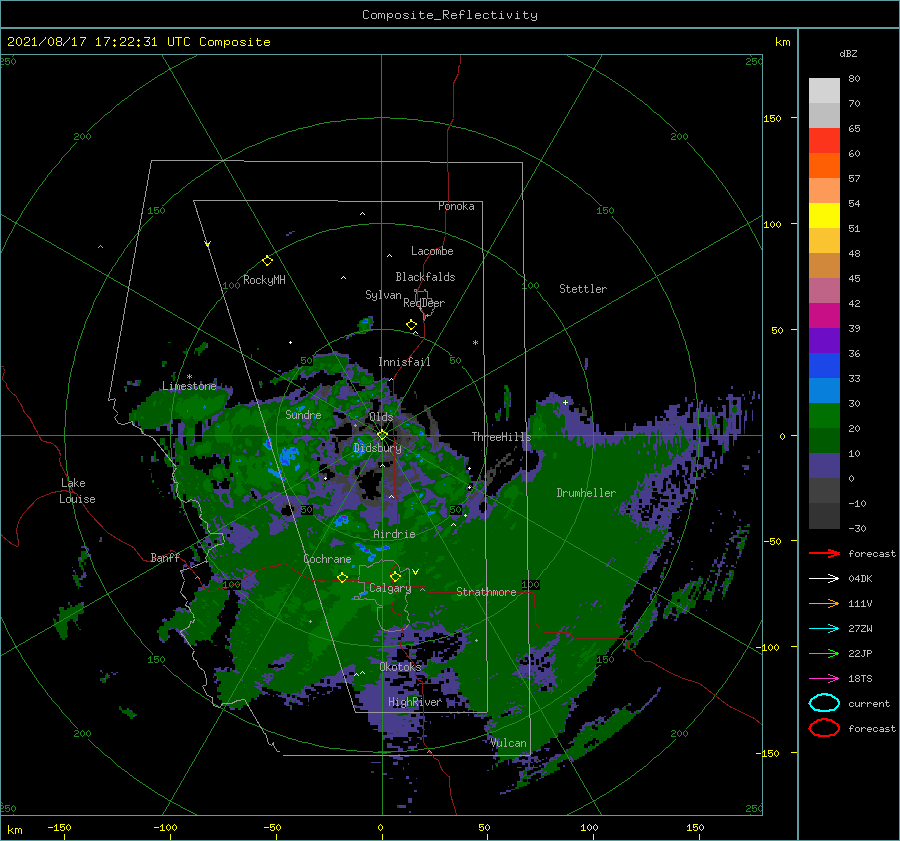Click the magenta 18TS arrow legend icon
Image resolution: width=900 pixels, height=841 pixels.
824,679
